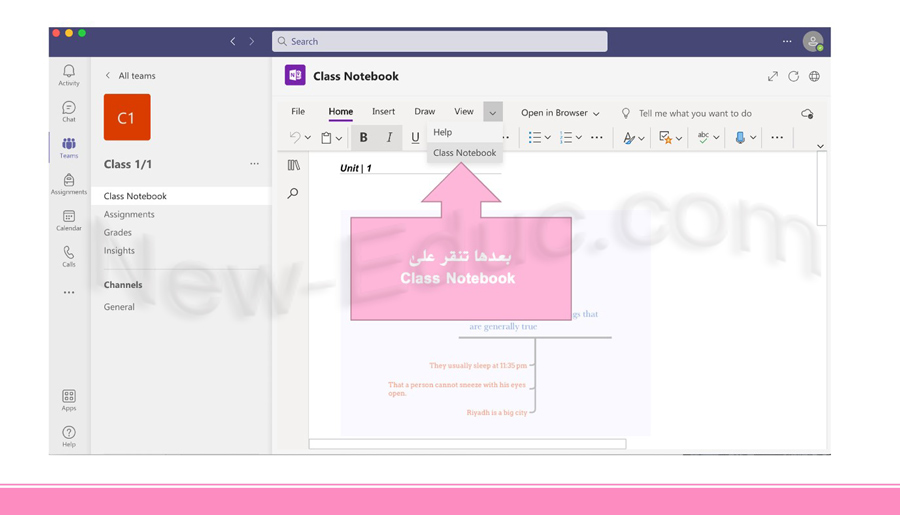
Task: Open the Chat icon in sidebar
Action: pos(69,108)
